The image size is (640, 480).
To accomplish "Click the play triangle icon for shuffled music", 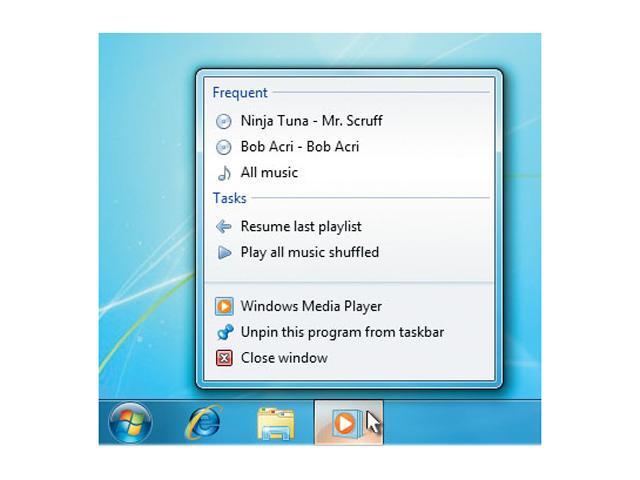I will 224,253.
